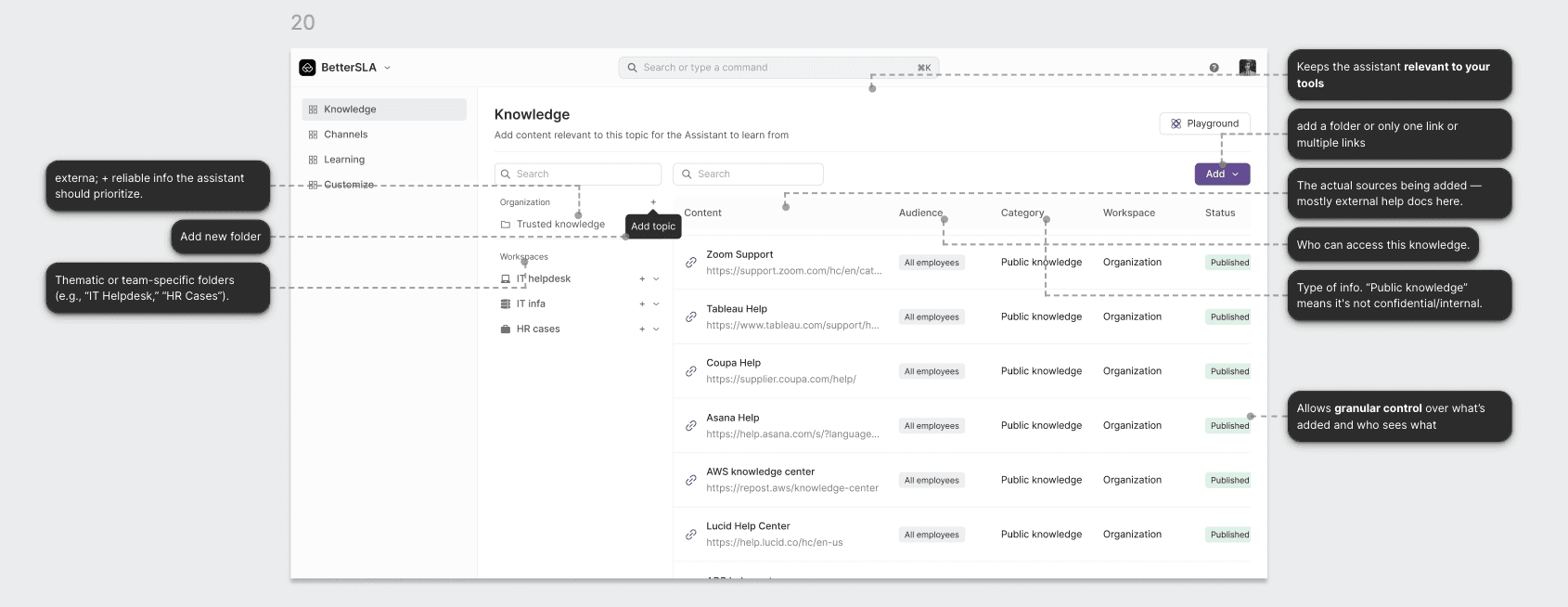Expand the IT infa chevron
This screenshot has height=607, width=1568.
click(x=656, y=303)
